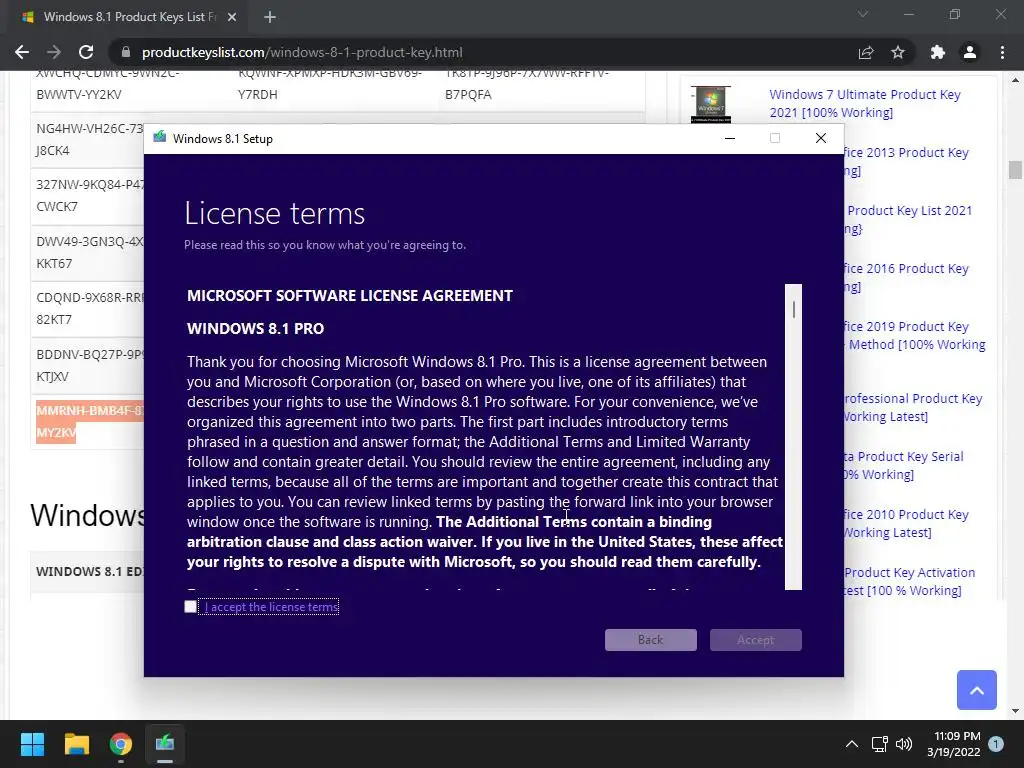Open the Windows Start menu
This screenshot has height=768, width=1024.
pos(32,744)
